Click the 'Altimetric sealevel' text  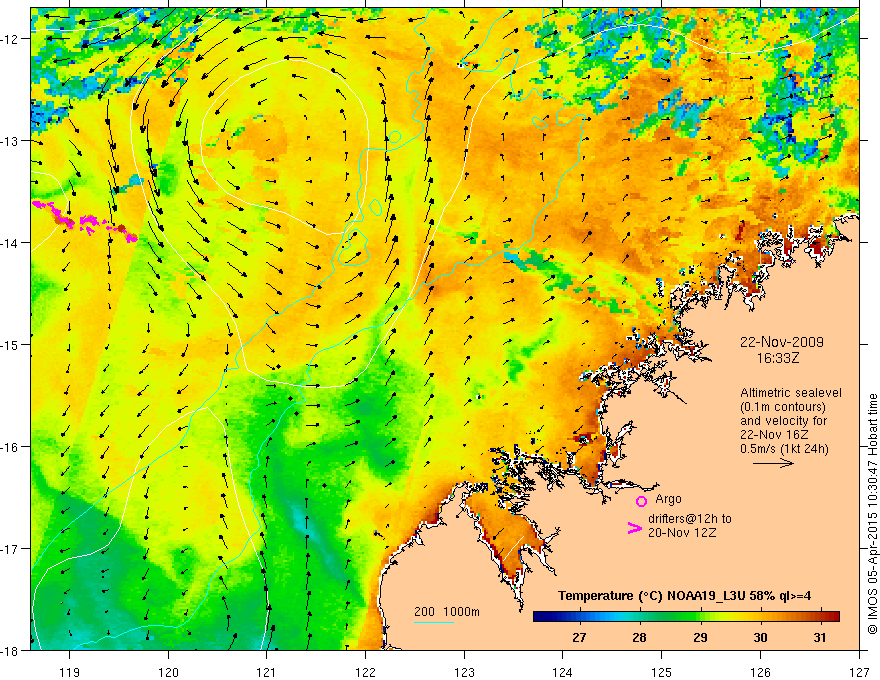(x=791, y=393)
